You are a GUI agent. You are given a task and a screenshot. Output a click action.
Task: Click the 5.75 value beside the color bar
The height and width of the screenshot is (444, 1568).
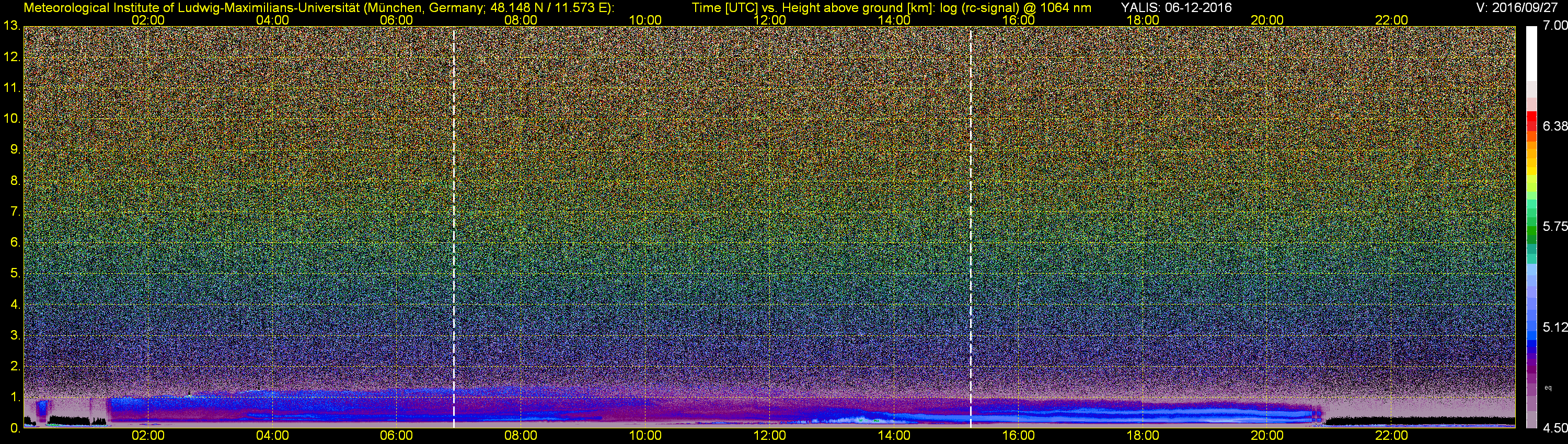pos(1554,226)
